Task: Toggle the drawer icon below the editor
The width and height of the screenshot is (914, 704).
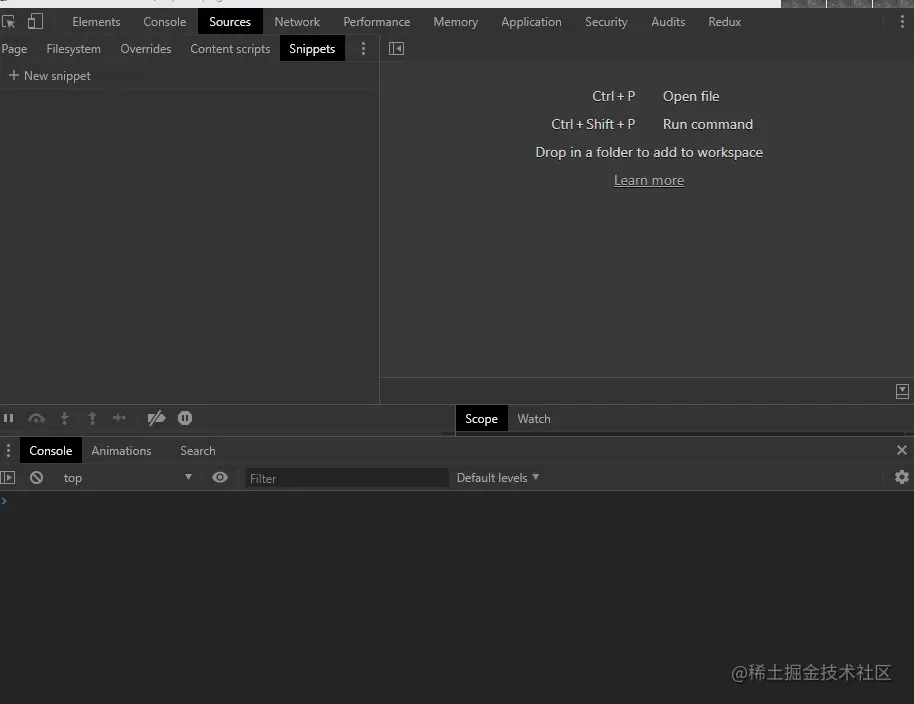Action: pyautogui.click(x=902, y=392)
